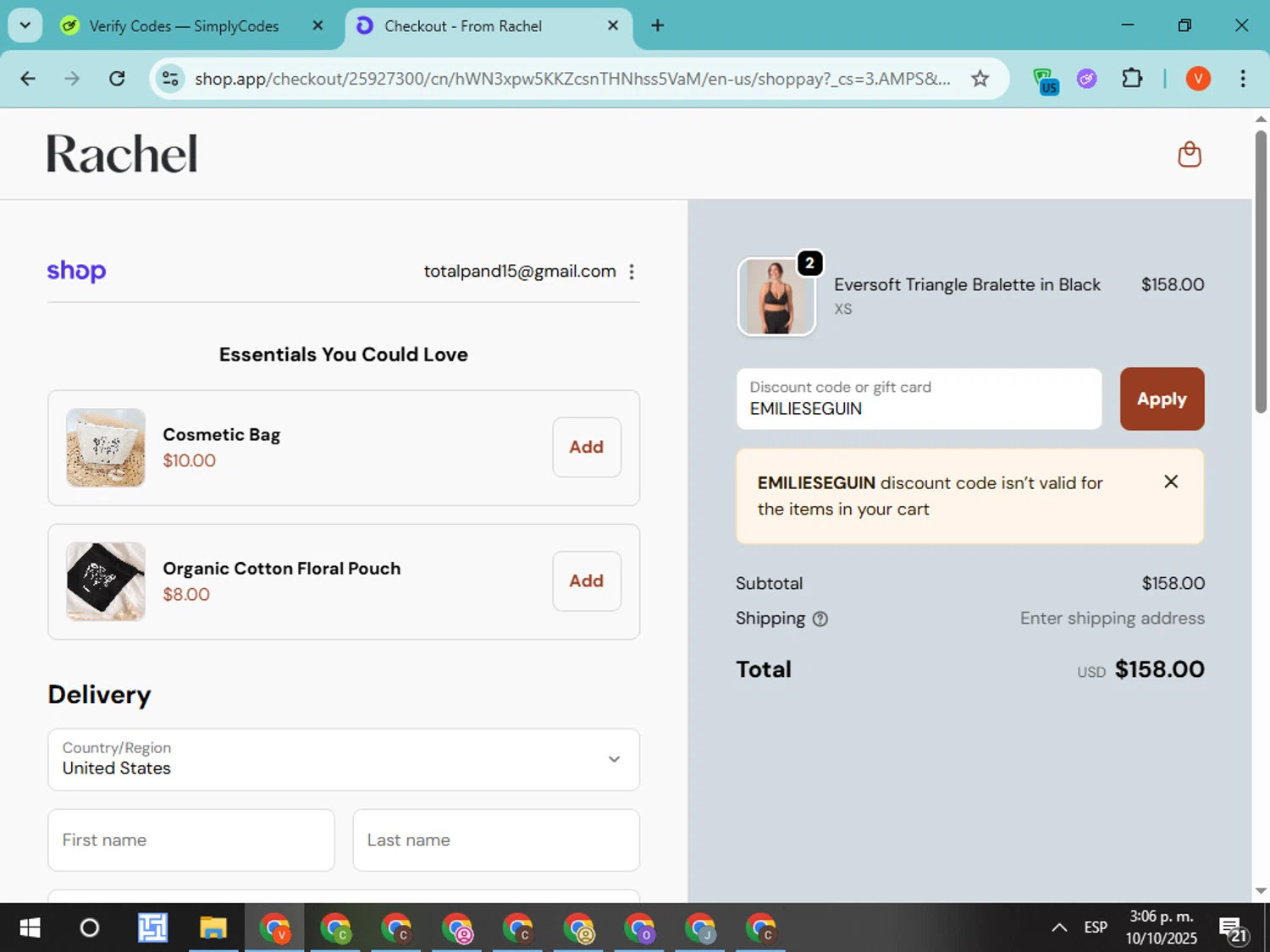Click the Total amount $158.00
The image size is (1270, 952).
click(x=1159, y=669)
